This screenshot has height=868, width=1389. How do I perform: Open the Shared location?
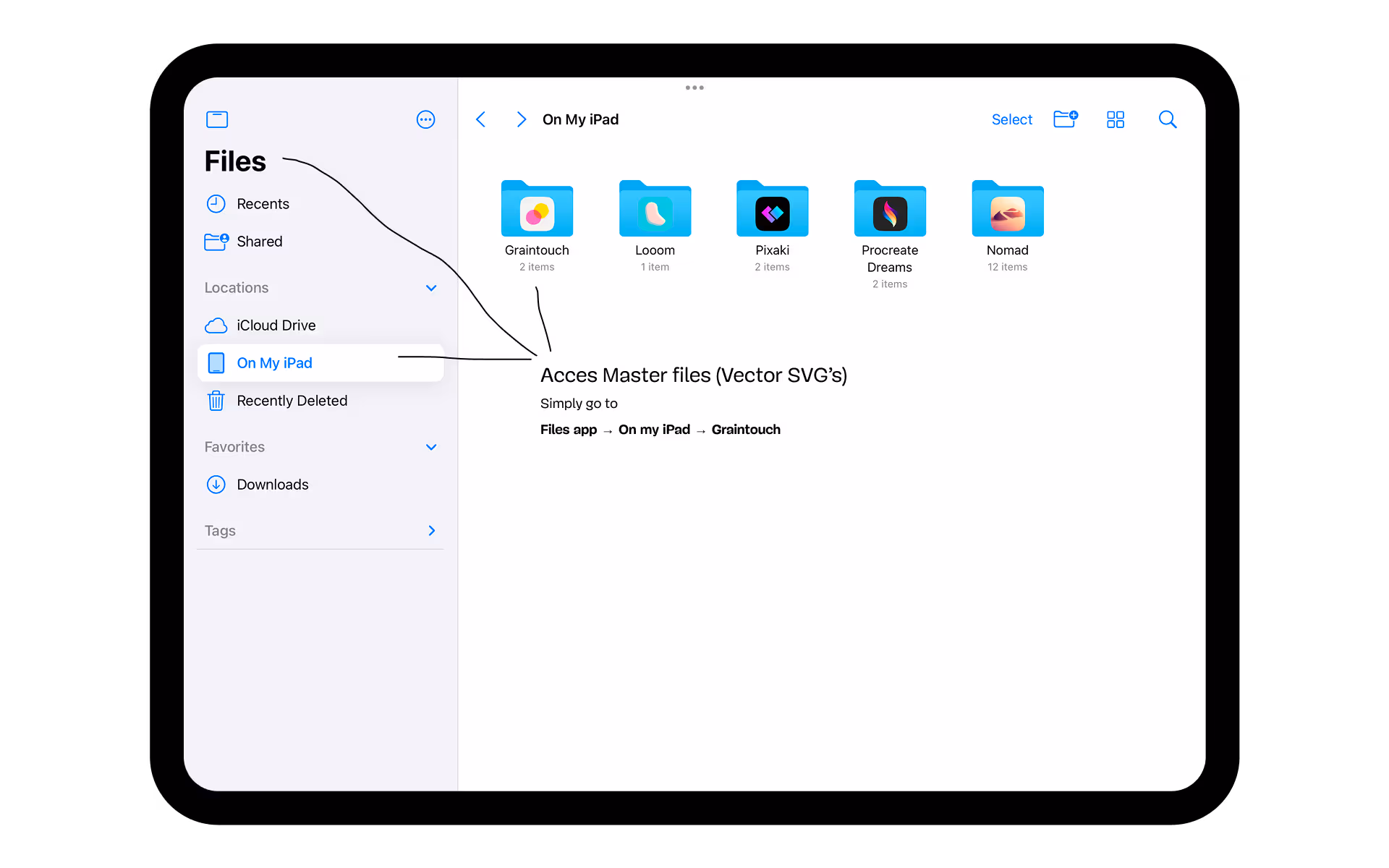click(x=320, y=242)
